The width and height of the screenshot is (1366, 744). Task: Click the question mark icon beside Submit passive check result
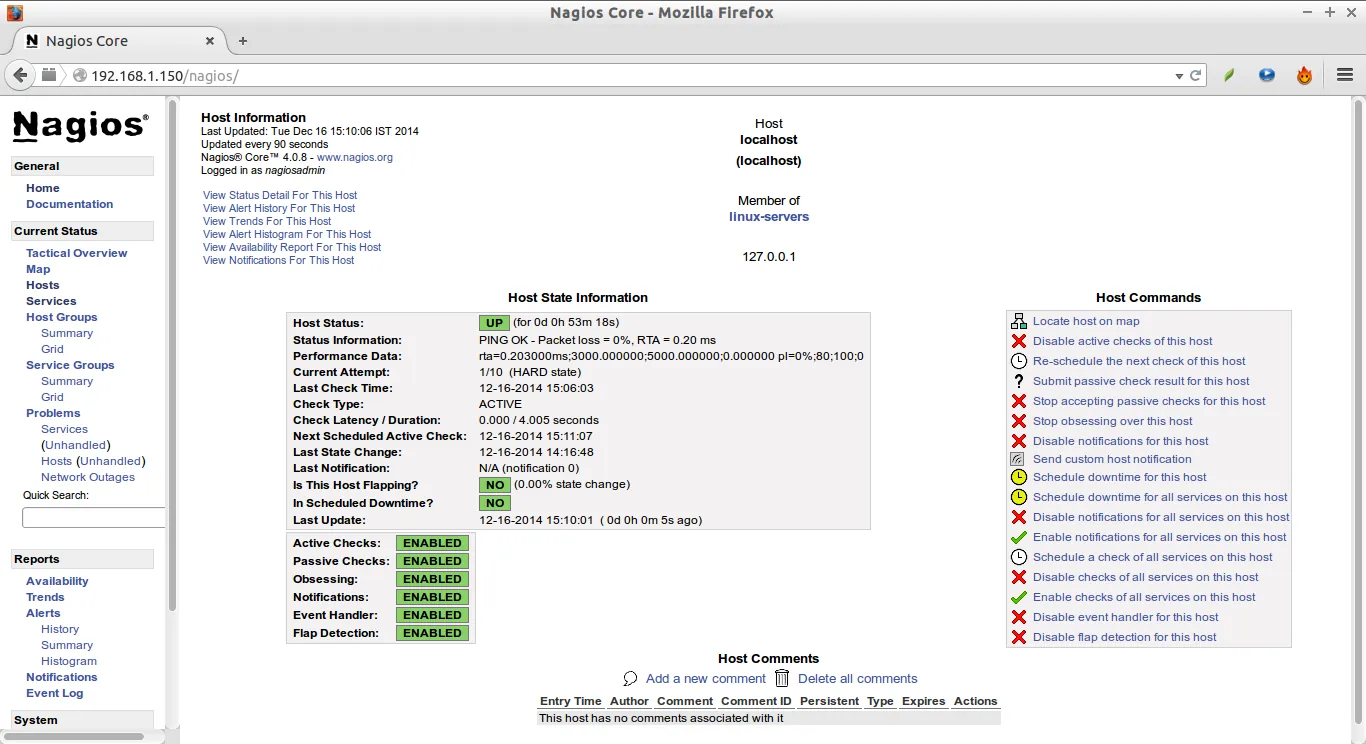(1019, 381)
